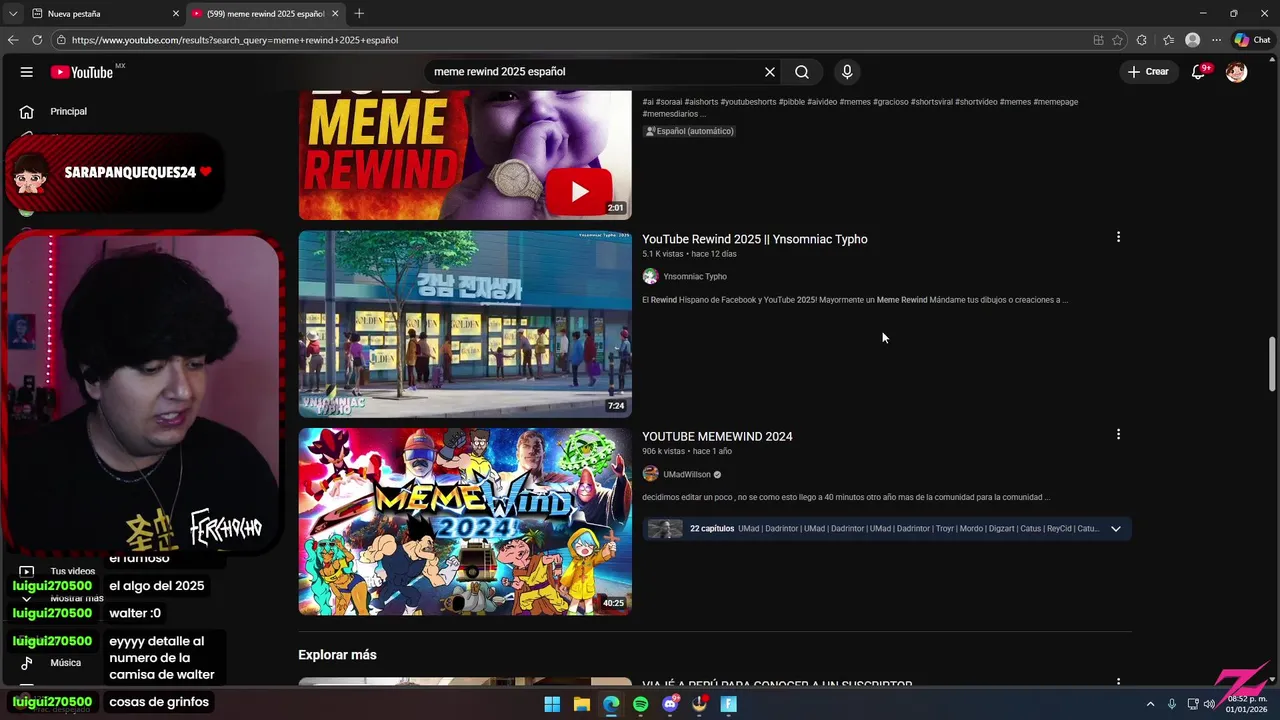Open Copilot Chat in Edge
1280x720 pixels.
click(x=1252, y=40)
